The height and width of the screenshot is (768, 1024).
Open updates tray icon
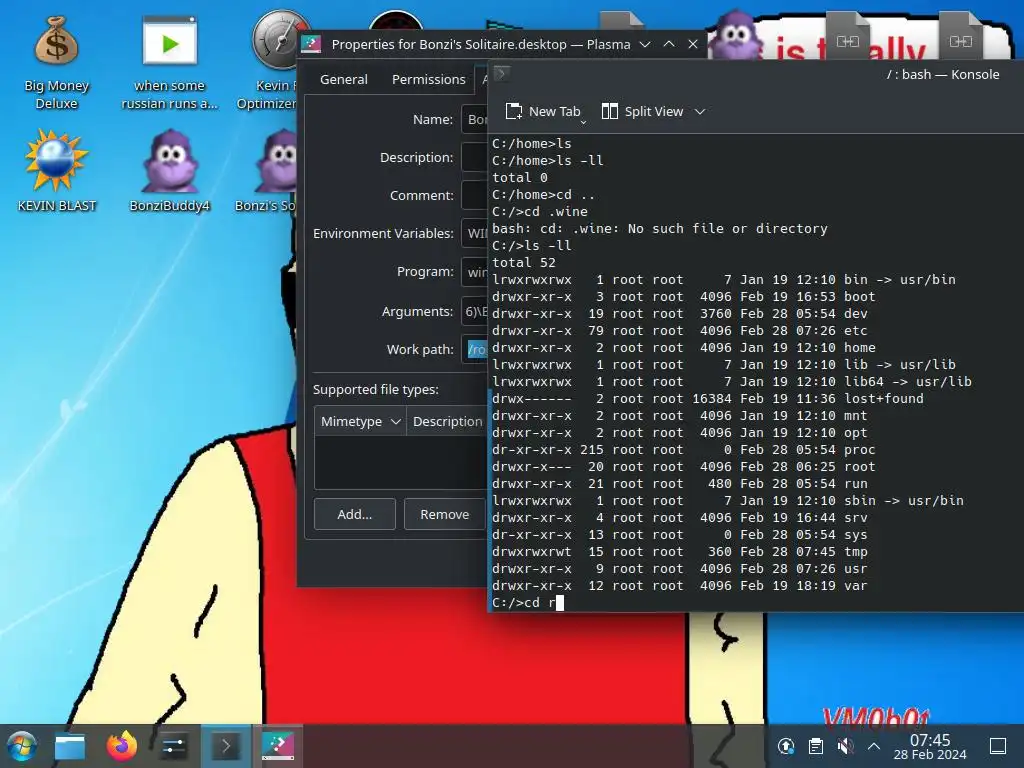click(x=786, y=746)
